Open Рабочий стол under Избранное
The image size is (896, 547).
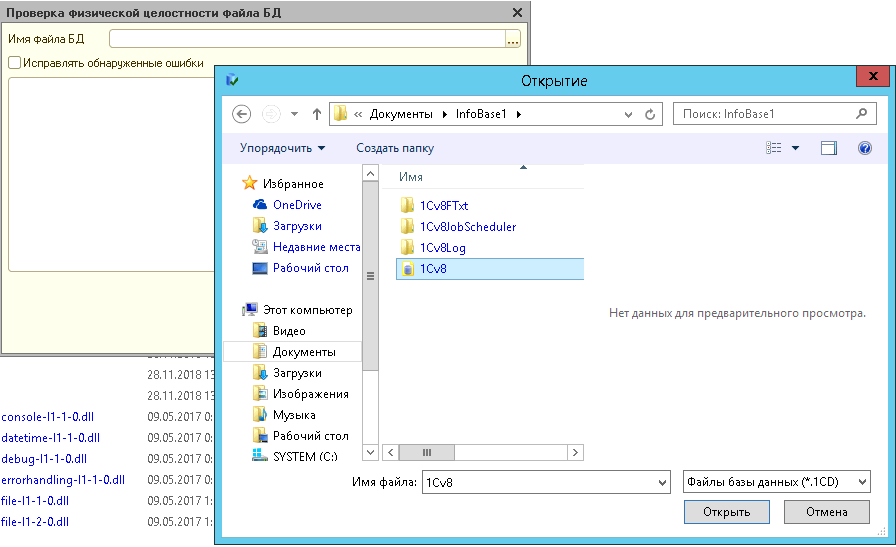pyautogui.click(x=311, y=268)
